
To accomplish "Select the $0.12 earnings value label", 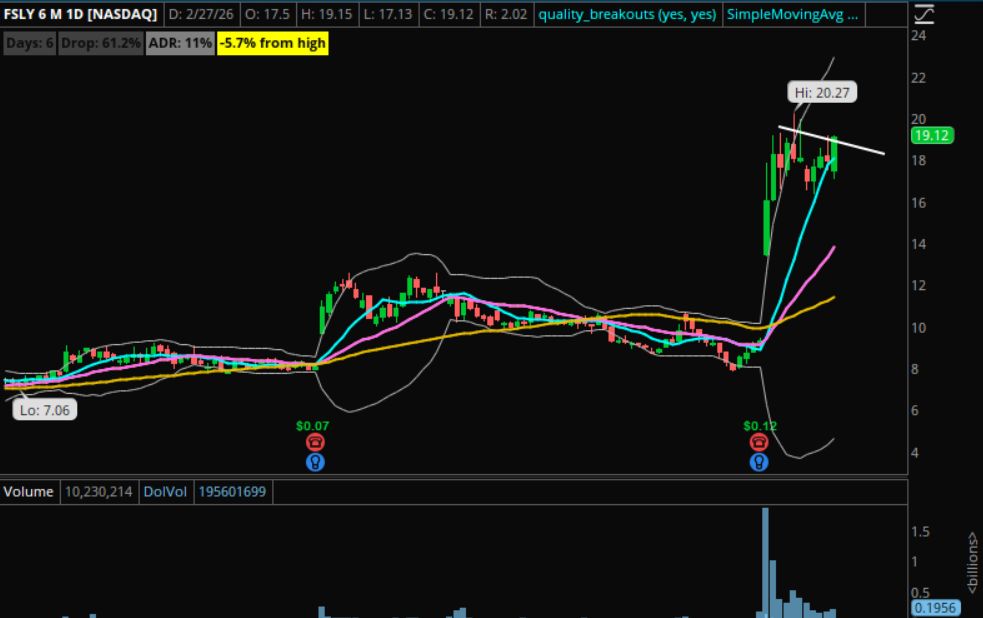I will tap(759, 425).
